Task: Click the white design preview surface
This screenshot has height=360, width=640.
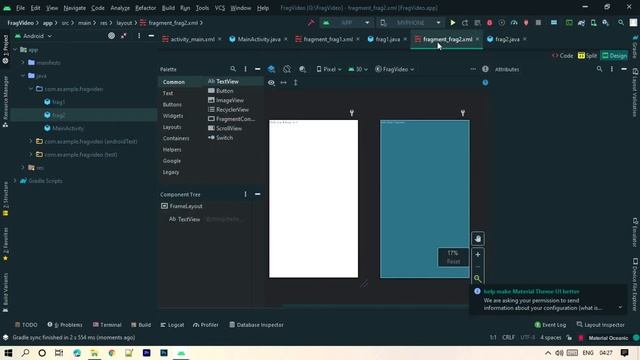Action: point(313,199)
